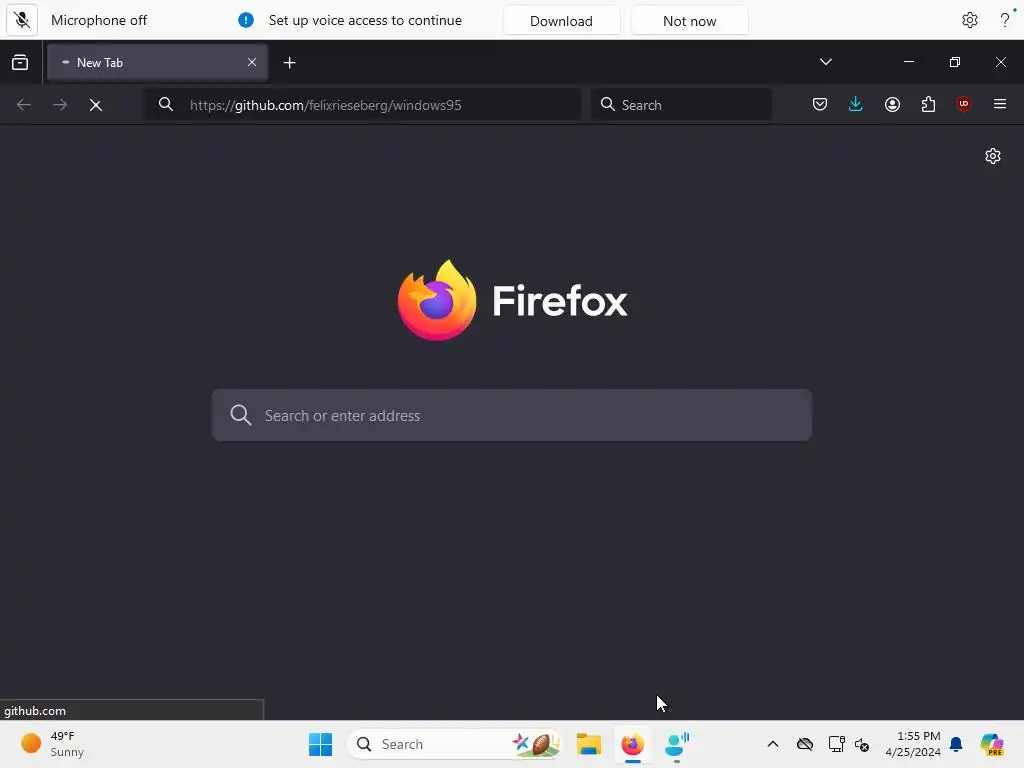
Task: Click the Windows taskbar Search box
Action: click(x=455, y=744)
